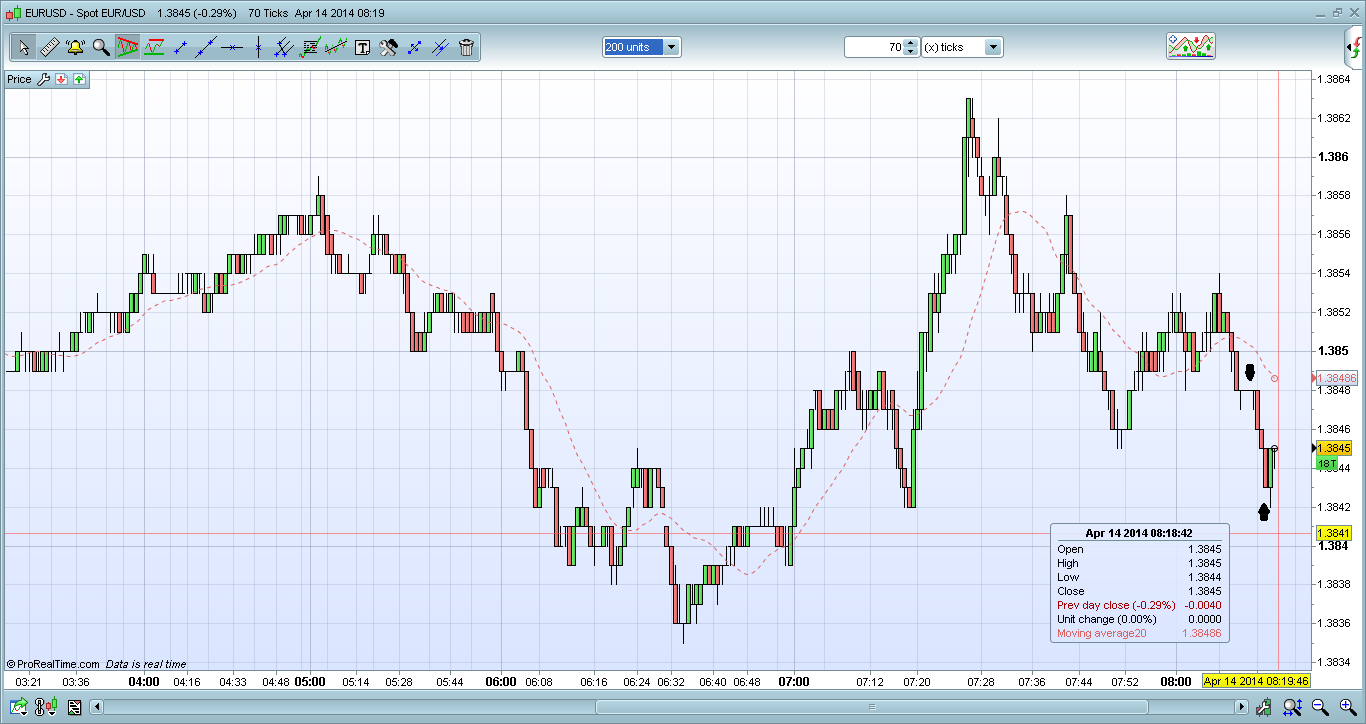Click the green 181 tick counter label
Screen dimensions: 1366x724
click(x=1327, y=464)
